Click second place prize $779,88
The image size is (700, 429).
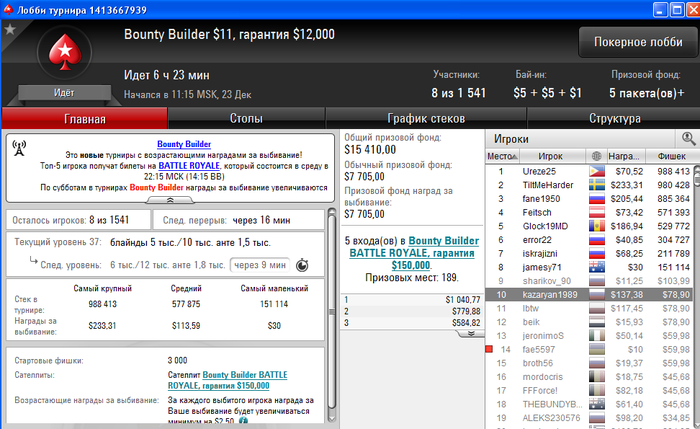coord(467,311)
